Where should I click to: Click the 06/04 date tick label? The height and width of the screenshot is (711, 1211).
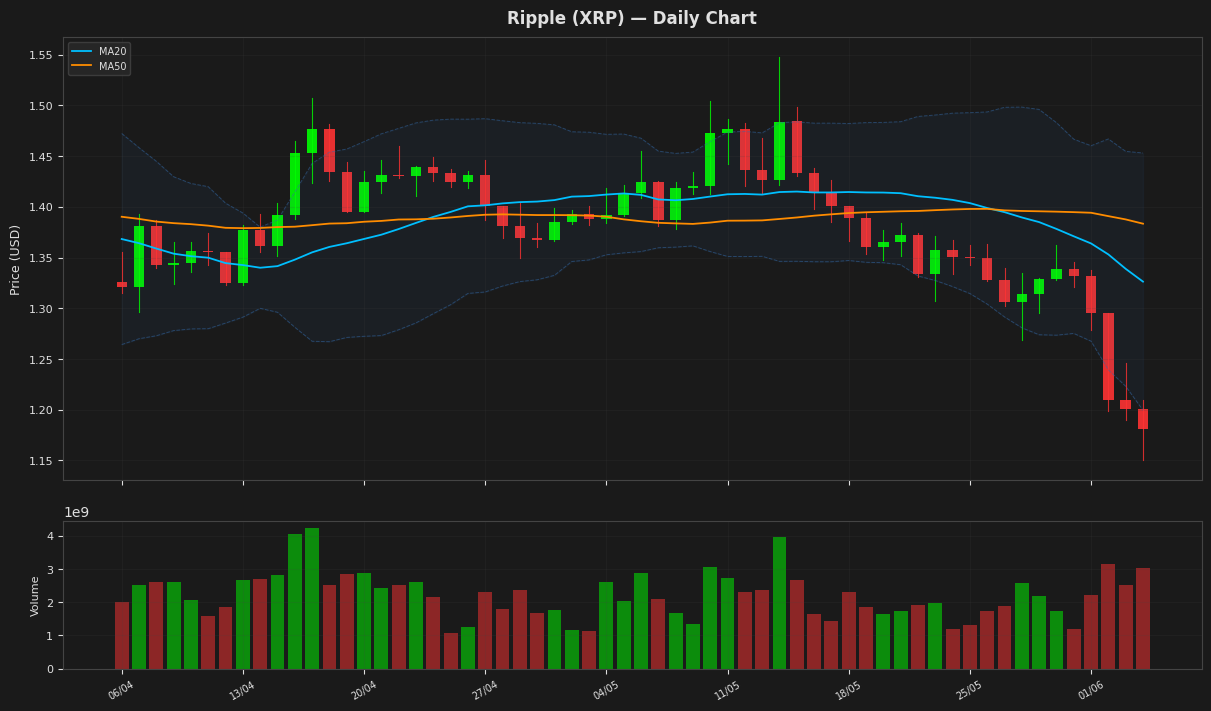pyautogui.click(x=120, y=691)
